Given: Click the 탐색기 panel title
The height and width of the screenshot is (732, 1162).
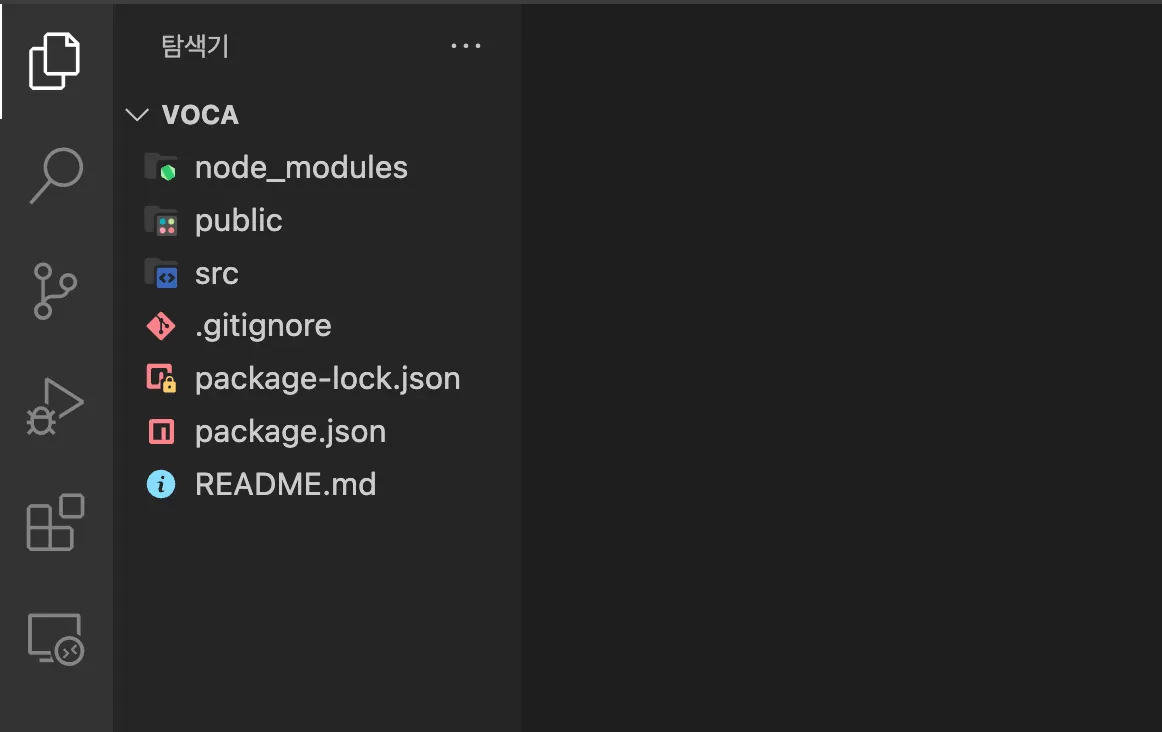Looking at the screenshot, I should pos(195,46).
